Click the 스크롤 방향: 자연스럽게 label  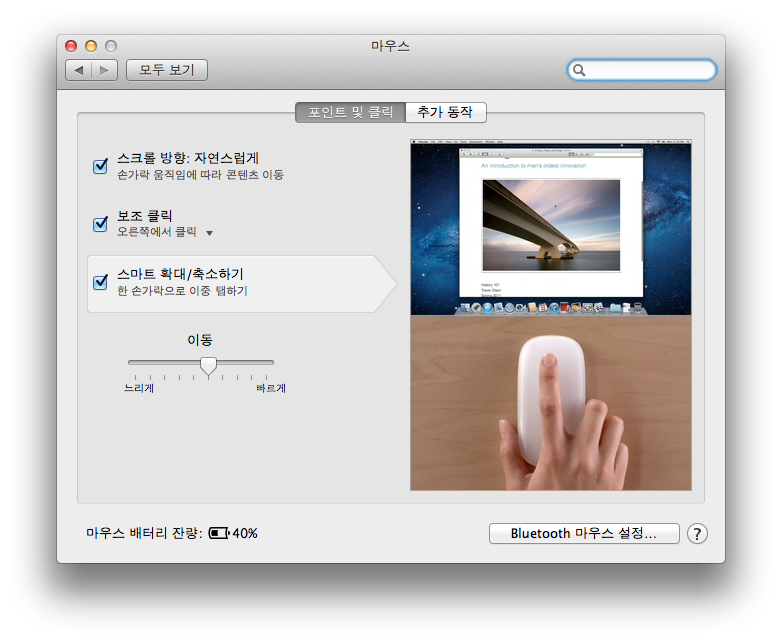point(188,158)
